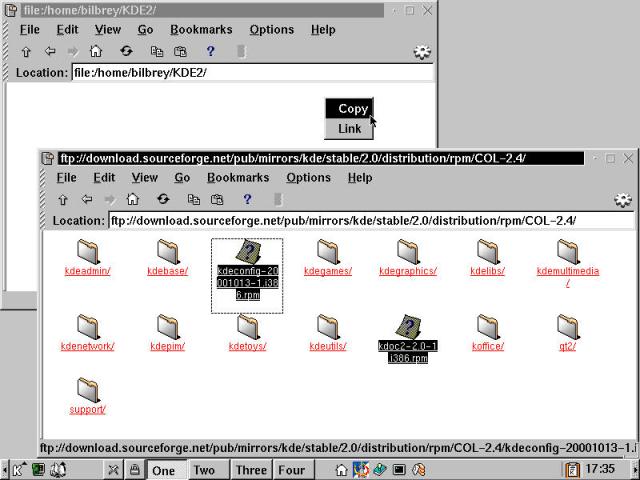Viewport: 640px width, 480px height.
Task: Open the kdelibs/ folder link
Action: pyautogui.click(x=487, y=271)
